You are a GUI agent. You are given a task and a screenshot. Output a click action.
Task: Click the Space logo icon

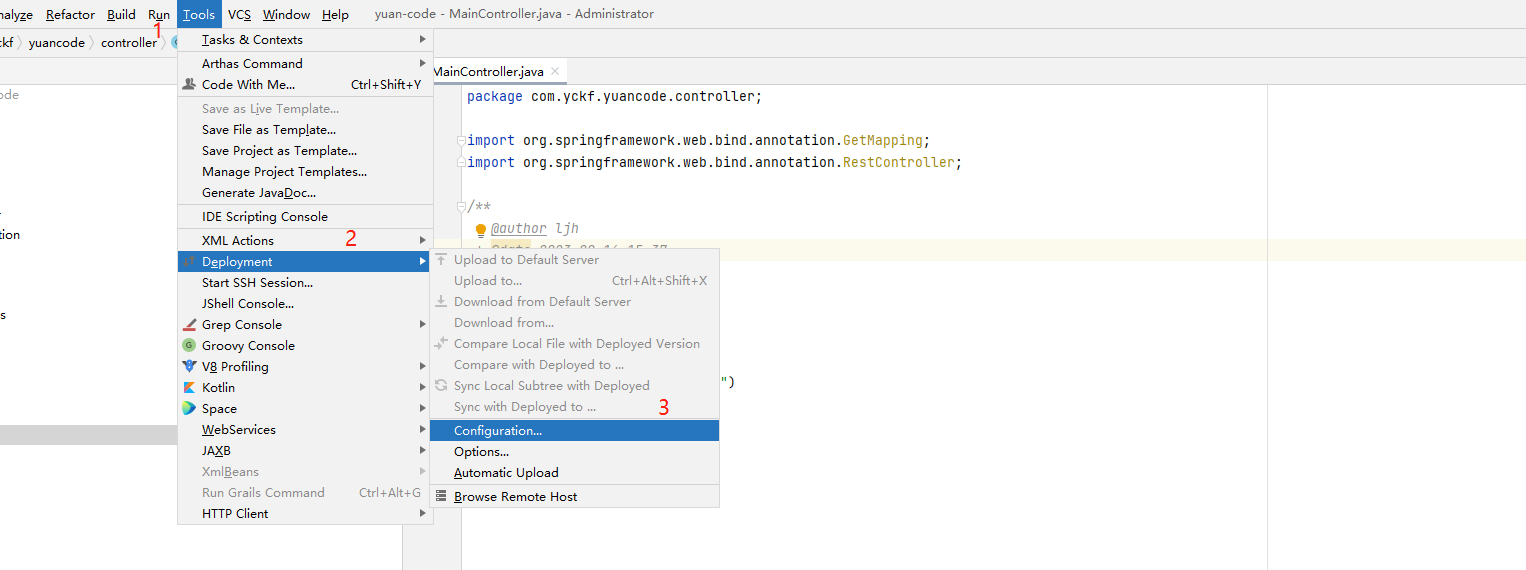click(x=189, y=409)
